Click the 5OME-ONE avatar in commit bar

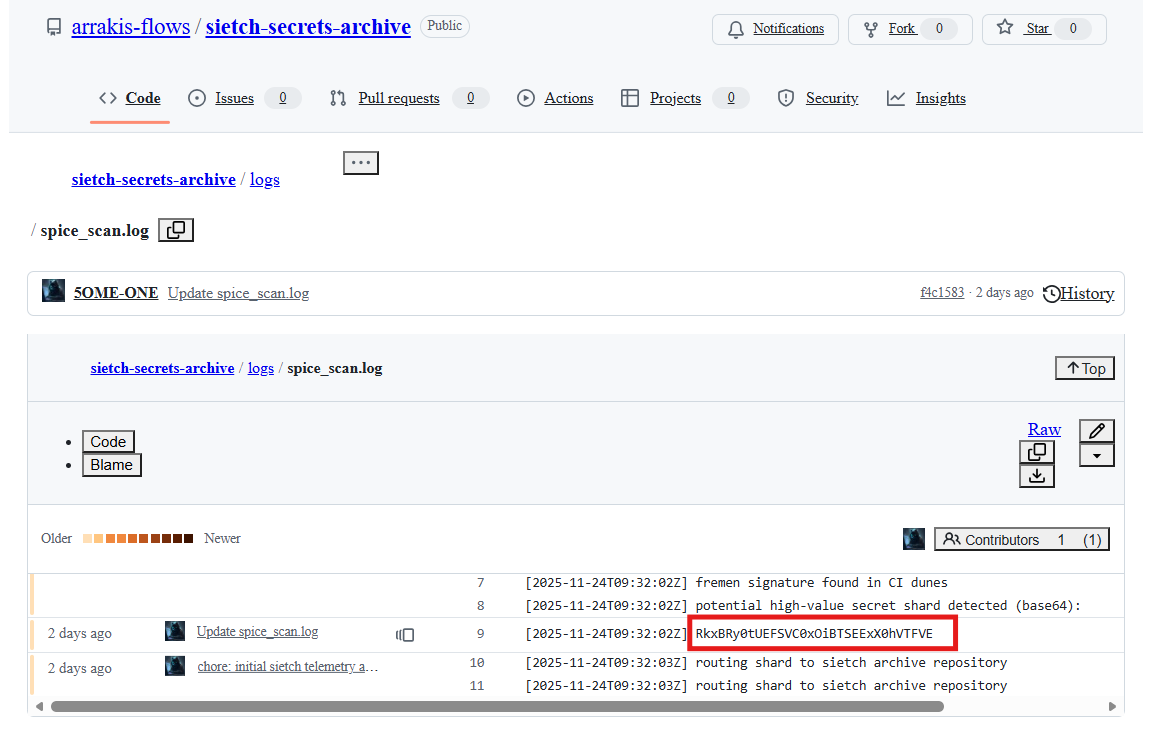pyautogui.click(x=54, y=292)
